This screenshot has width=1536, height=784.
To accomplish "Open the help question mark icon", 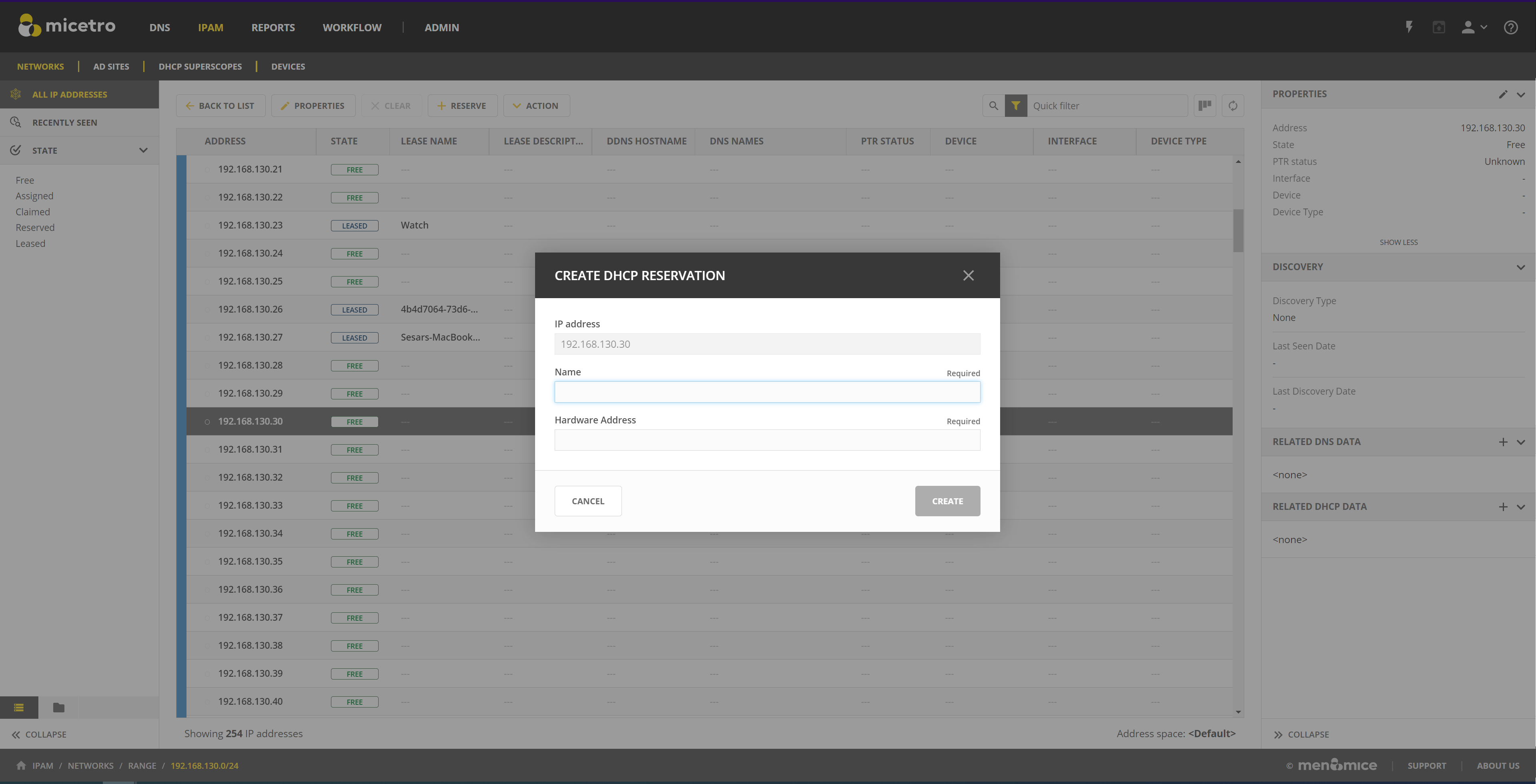I will (1510, 28).
